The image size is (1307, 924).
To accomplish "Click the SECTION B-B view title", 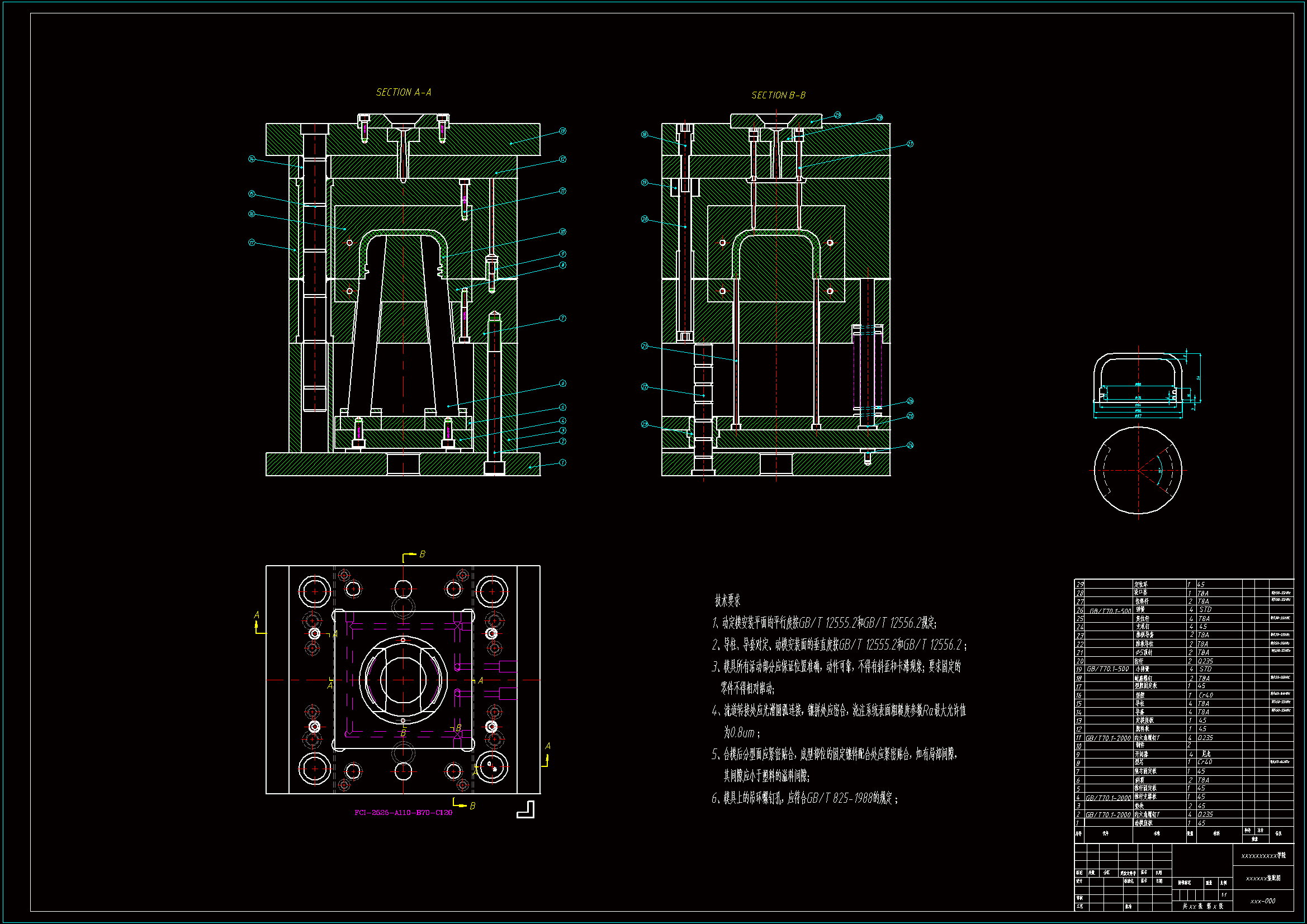I will click(778, 95).
